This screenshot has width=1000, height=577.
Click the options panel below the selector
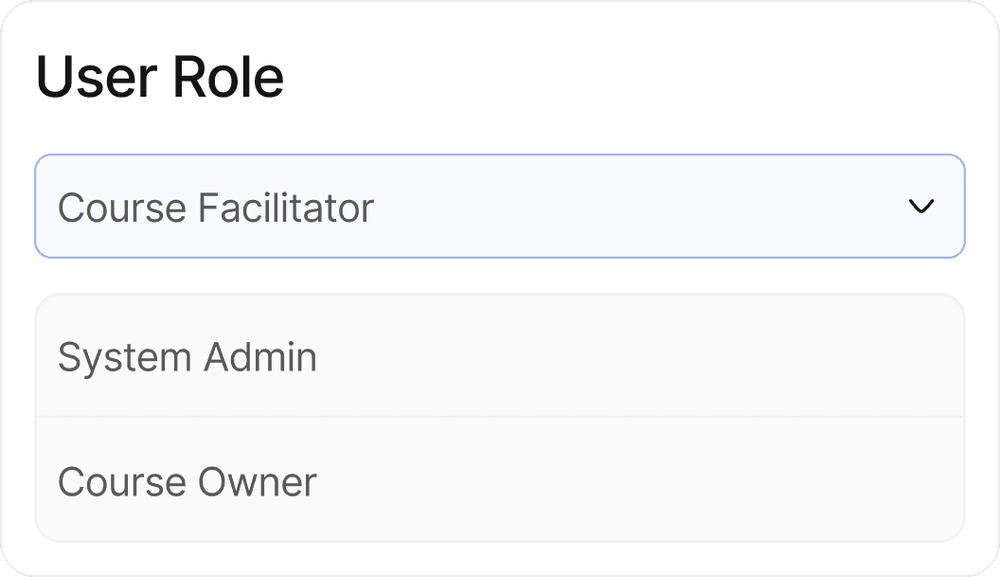coord(500,420)
